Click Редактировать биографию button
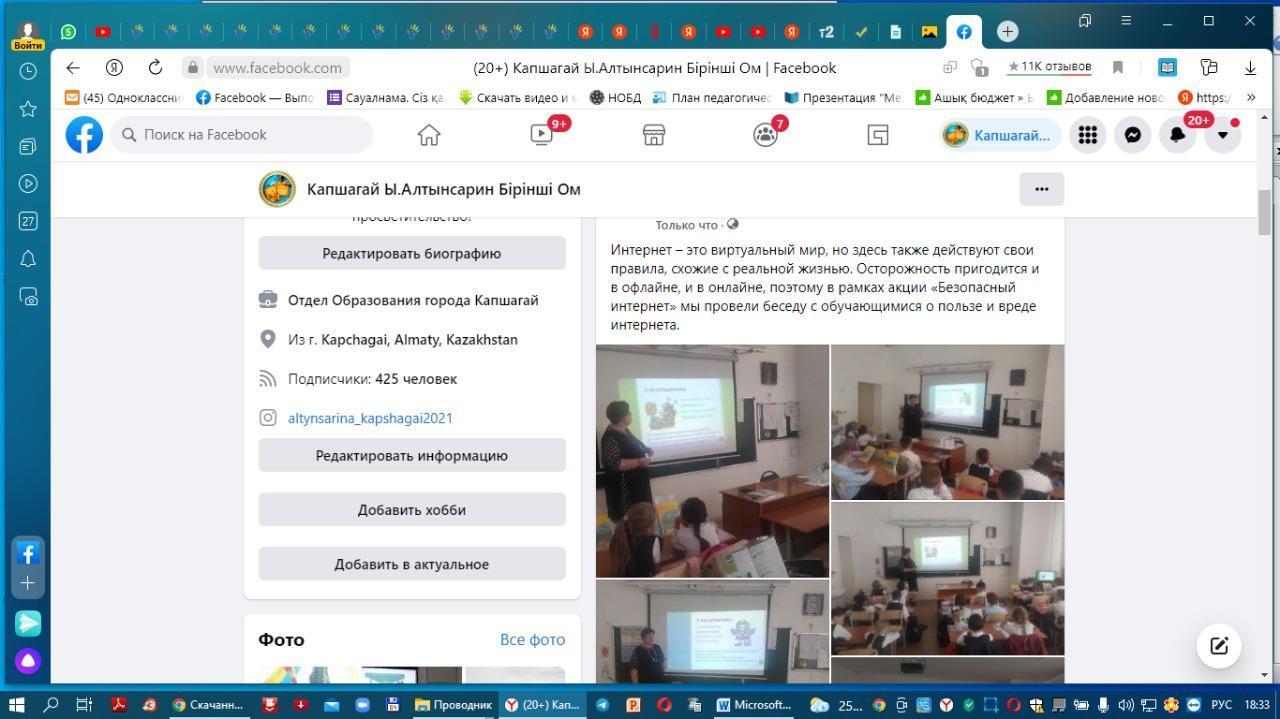Screen dimensions: 1280x719 coord(412,254)
